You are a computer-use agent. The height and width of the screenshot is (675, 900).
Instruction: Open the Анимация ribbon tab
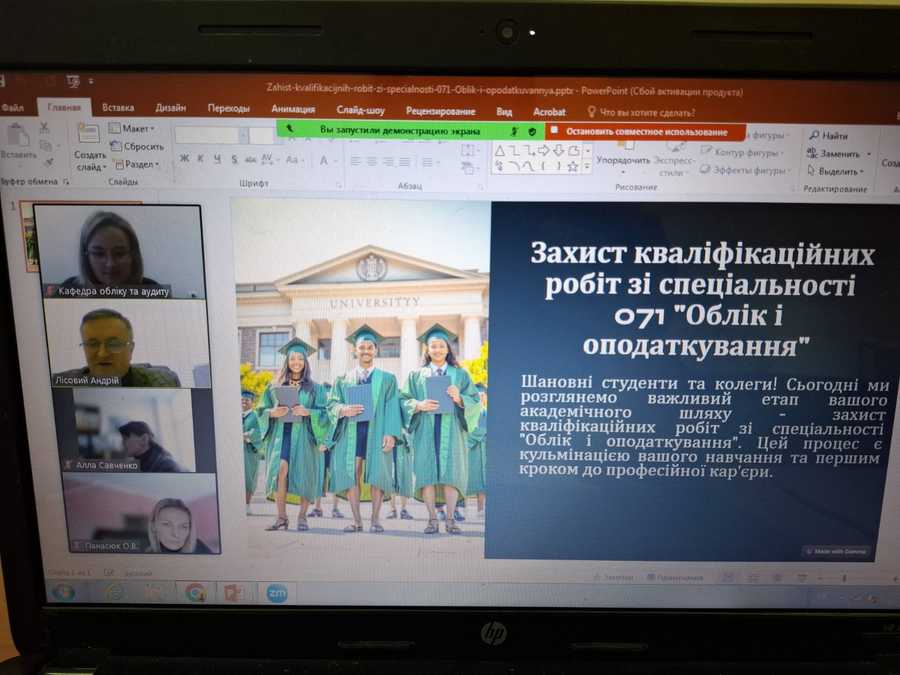click(x=292, y=110)
